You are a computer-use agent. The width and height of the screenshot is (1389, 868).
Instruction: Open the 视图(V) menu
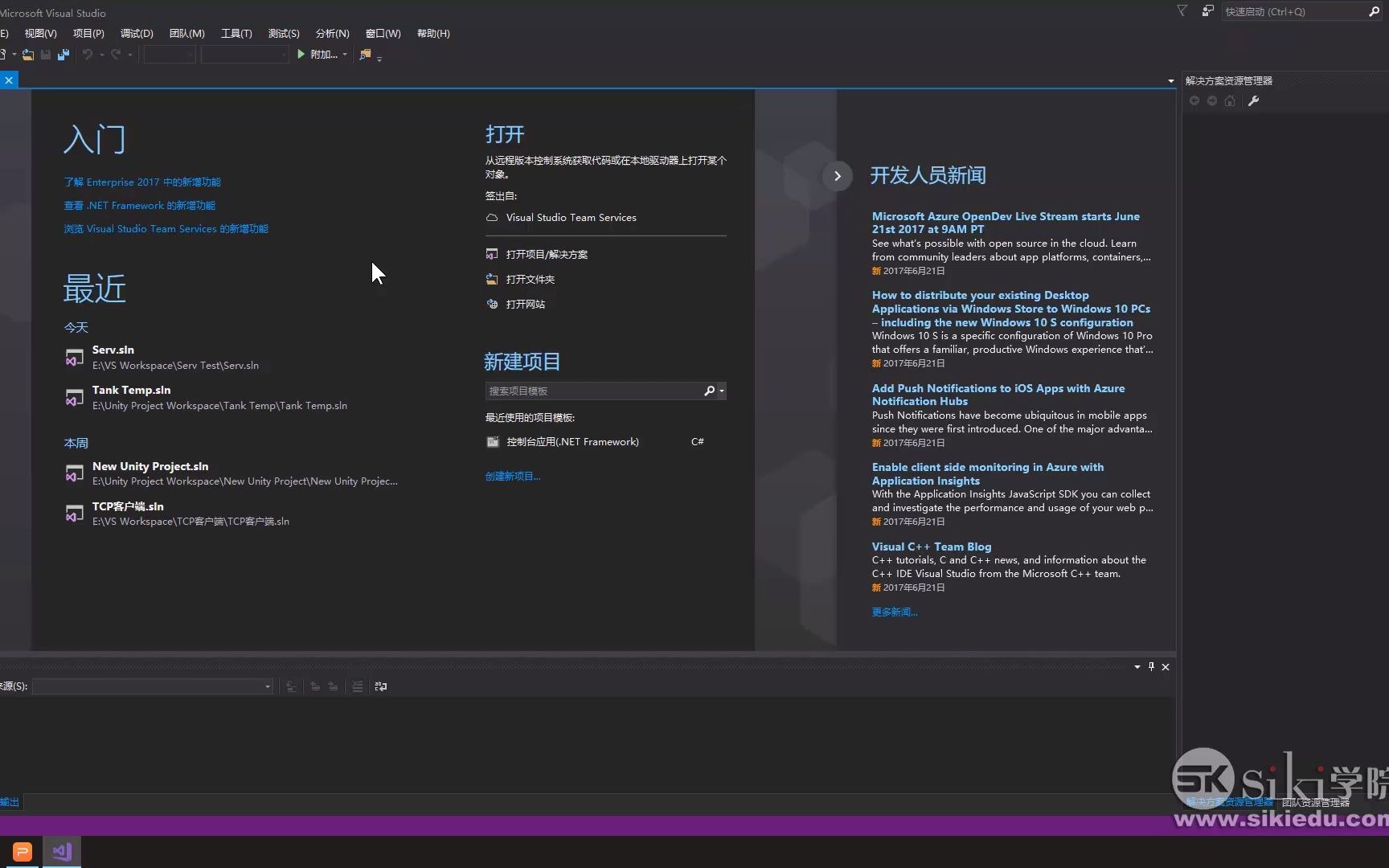(40, 33)
